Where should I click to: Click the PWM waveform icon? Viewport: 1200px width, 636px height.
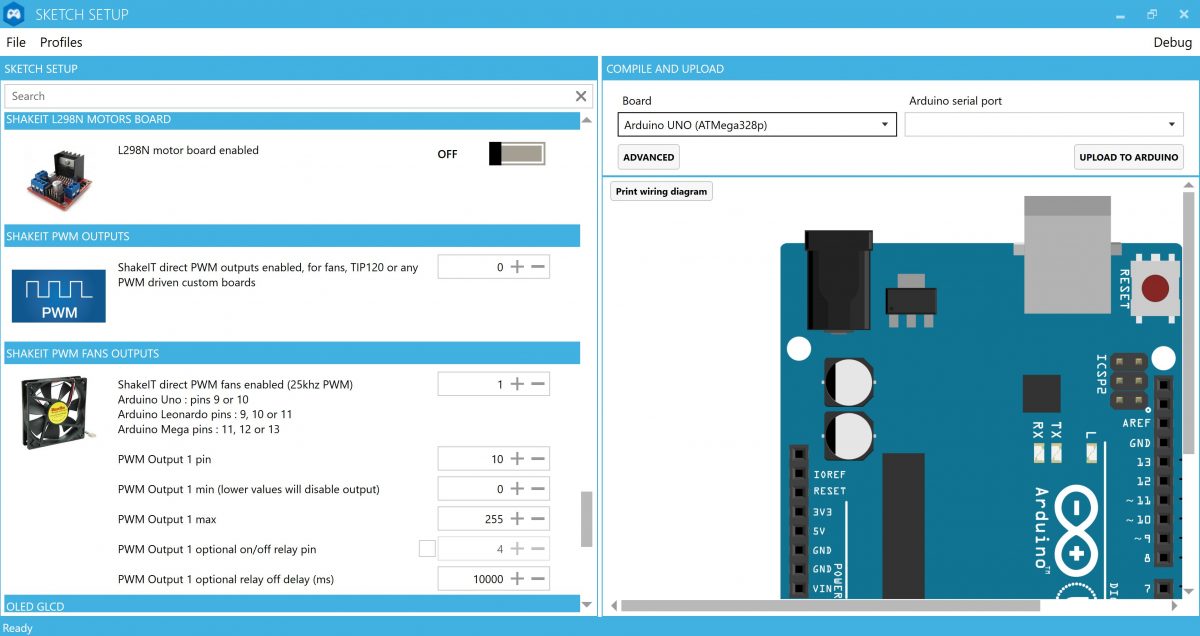click(58, 295)
